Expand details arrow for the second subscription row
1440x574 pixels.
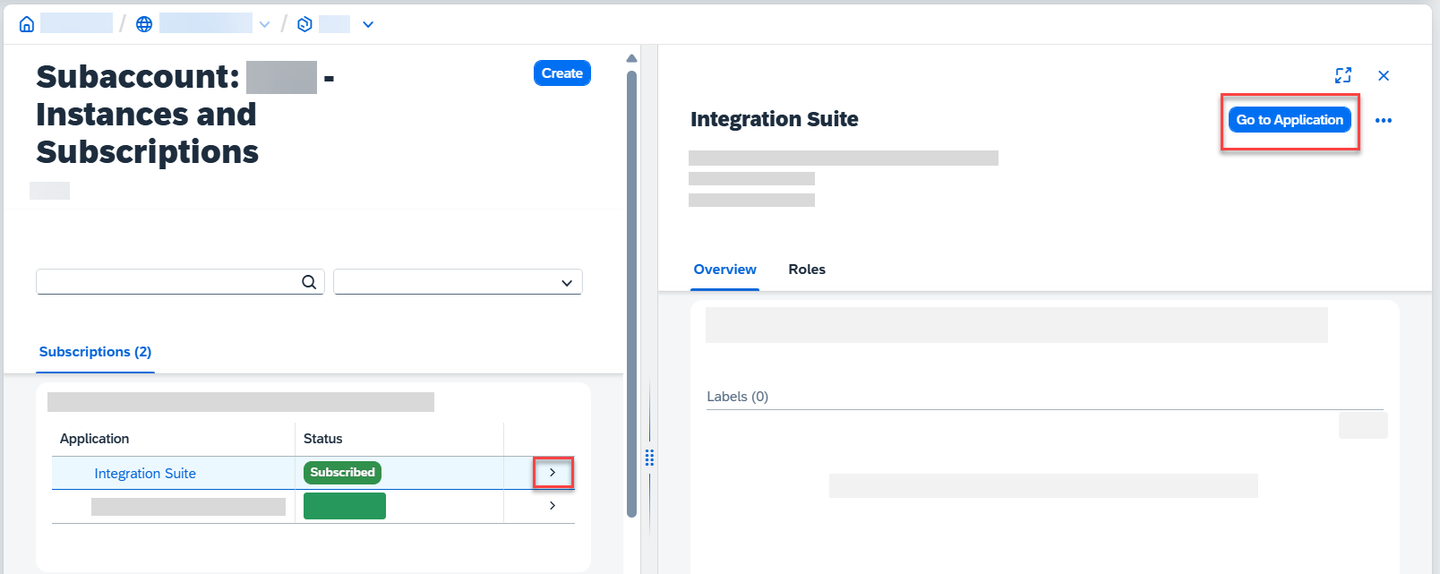(553, 506)
